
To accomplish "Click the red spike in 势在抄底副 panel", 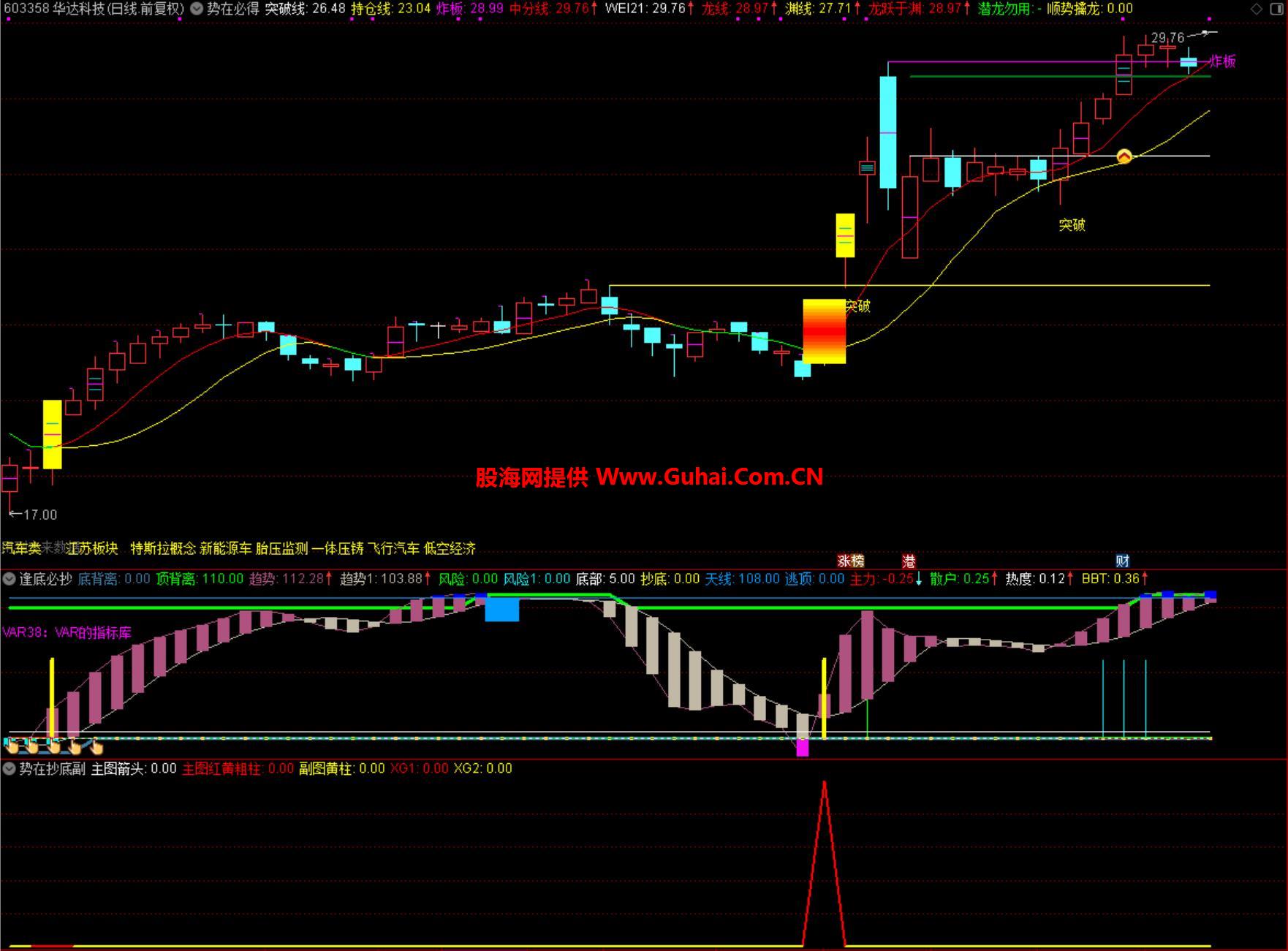I will [824, 864].
